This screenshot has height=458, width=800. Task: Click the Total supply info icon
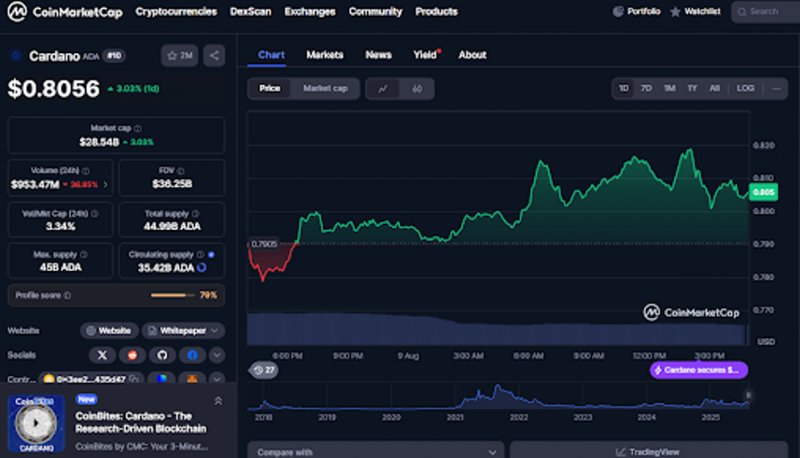195,214
